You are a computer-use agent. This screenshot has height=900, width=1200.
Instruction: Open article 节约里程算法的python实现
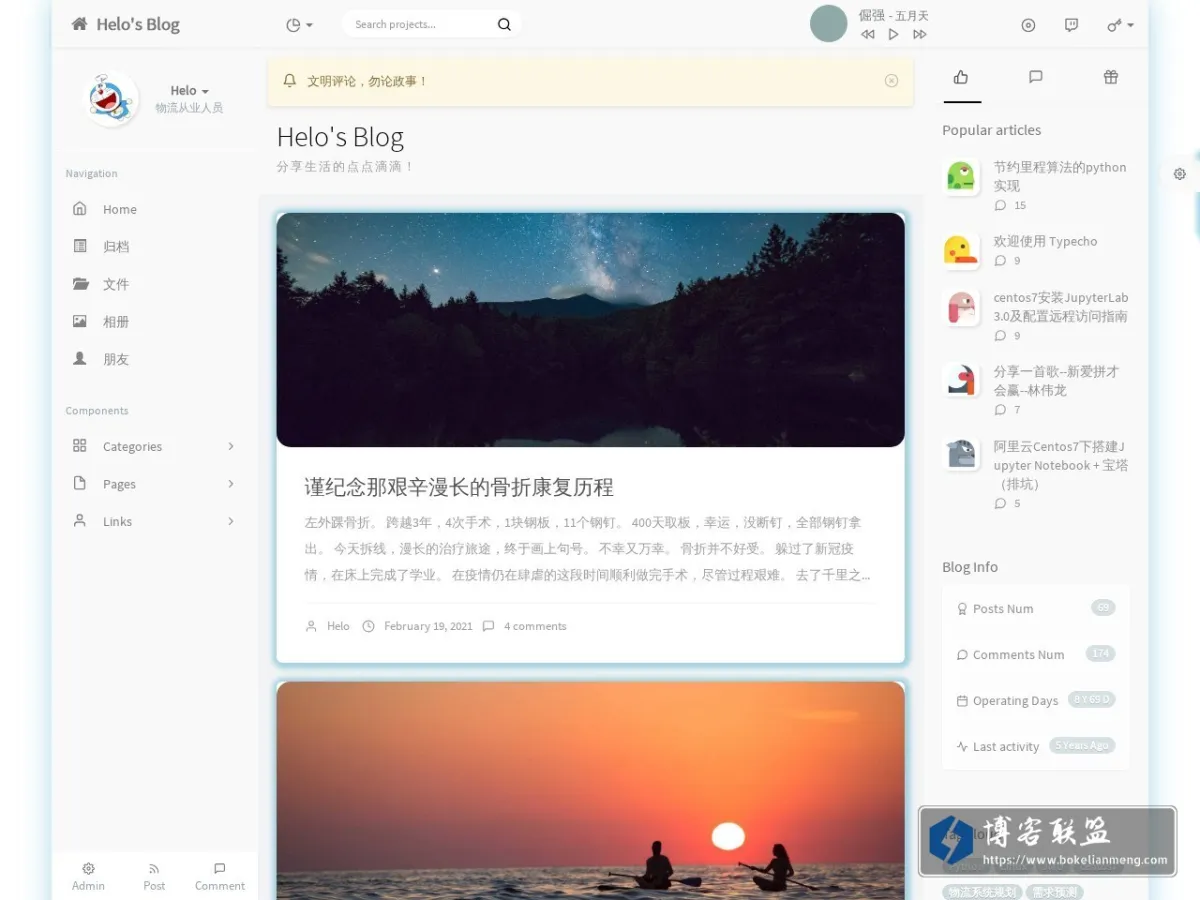click(1060, 176)
